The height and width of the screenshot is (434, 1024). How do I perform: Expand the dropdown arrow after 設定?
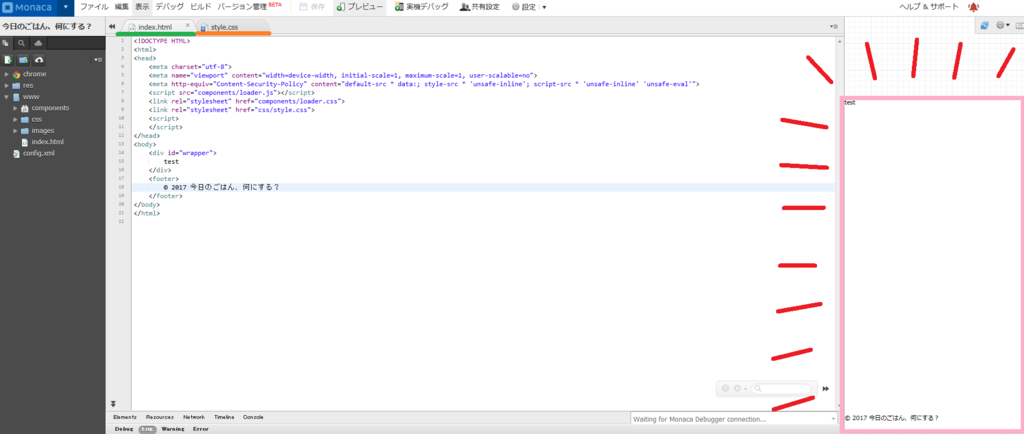[x=545, y=7]
